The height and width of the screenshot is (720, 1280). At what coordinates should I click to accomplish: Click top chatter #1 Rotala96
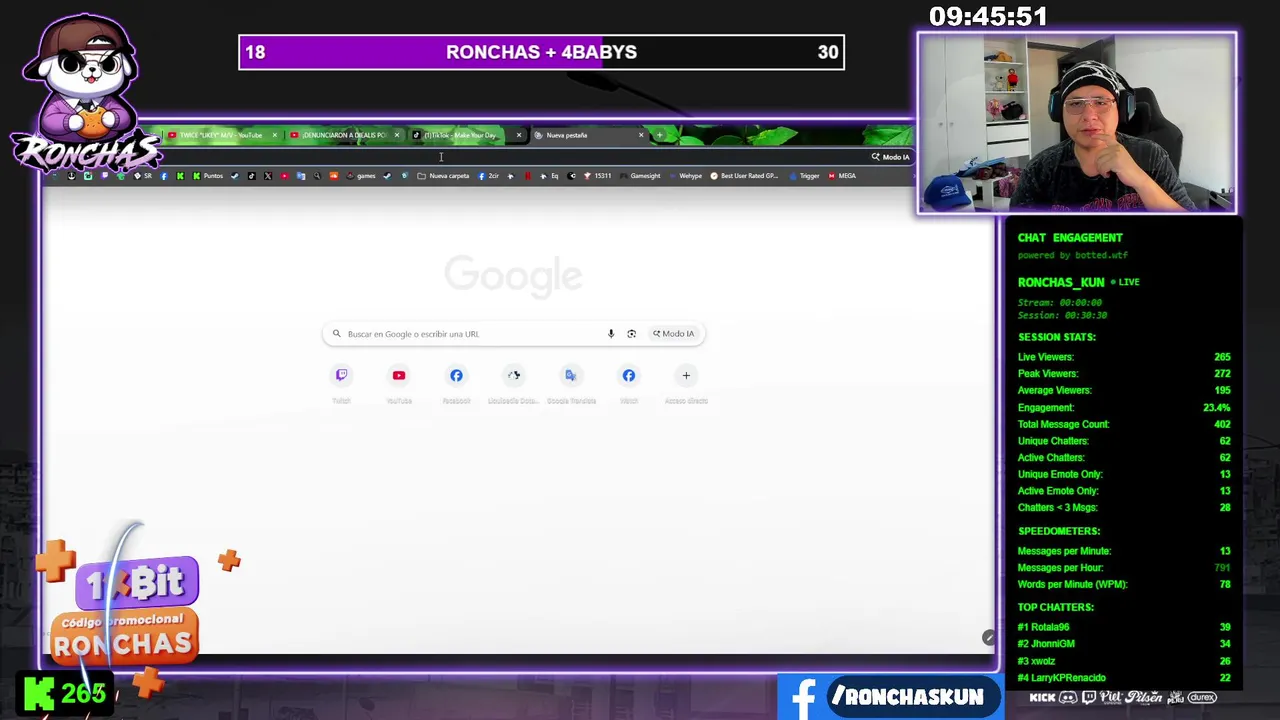[1123, 627]
